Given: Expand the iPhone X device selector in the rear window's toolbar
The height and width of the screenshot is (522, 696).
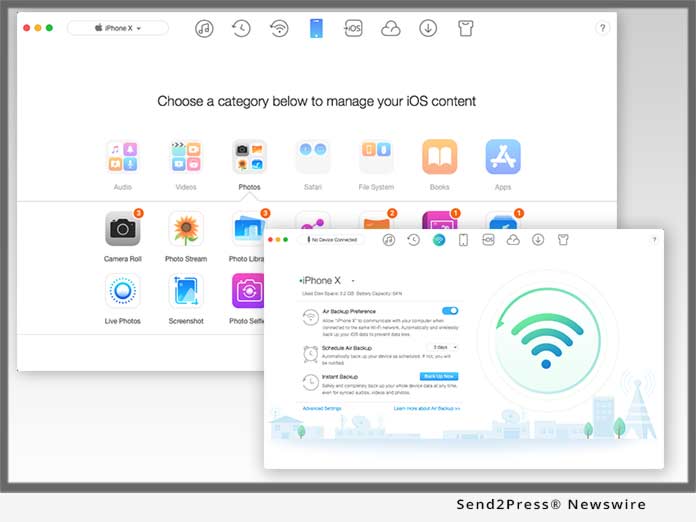Looking at the screenshot, I should tap(118, 28).
